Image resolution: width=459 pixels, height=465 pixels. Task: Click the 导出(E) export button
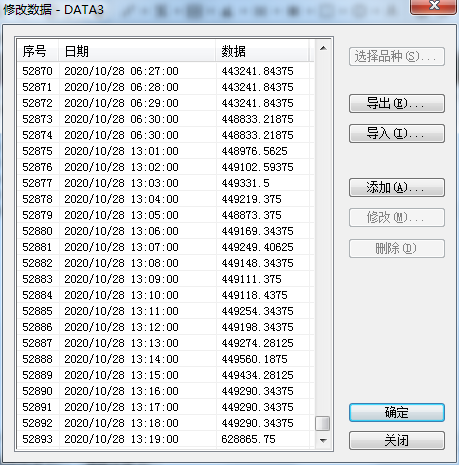pos(397,103)
